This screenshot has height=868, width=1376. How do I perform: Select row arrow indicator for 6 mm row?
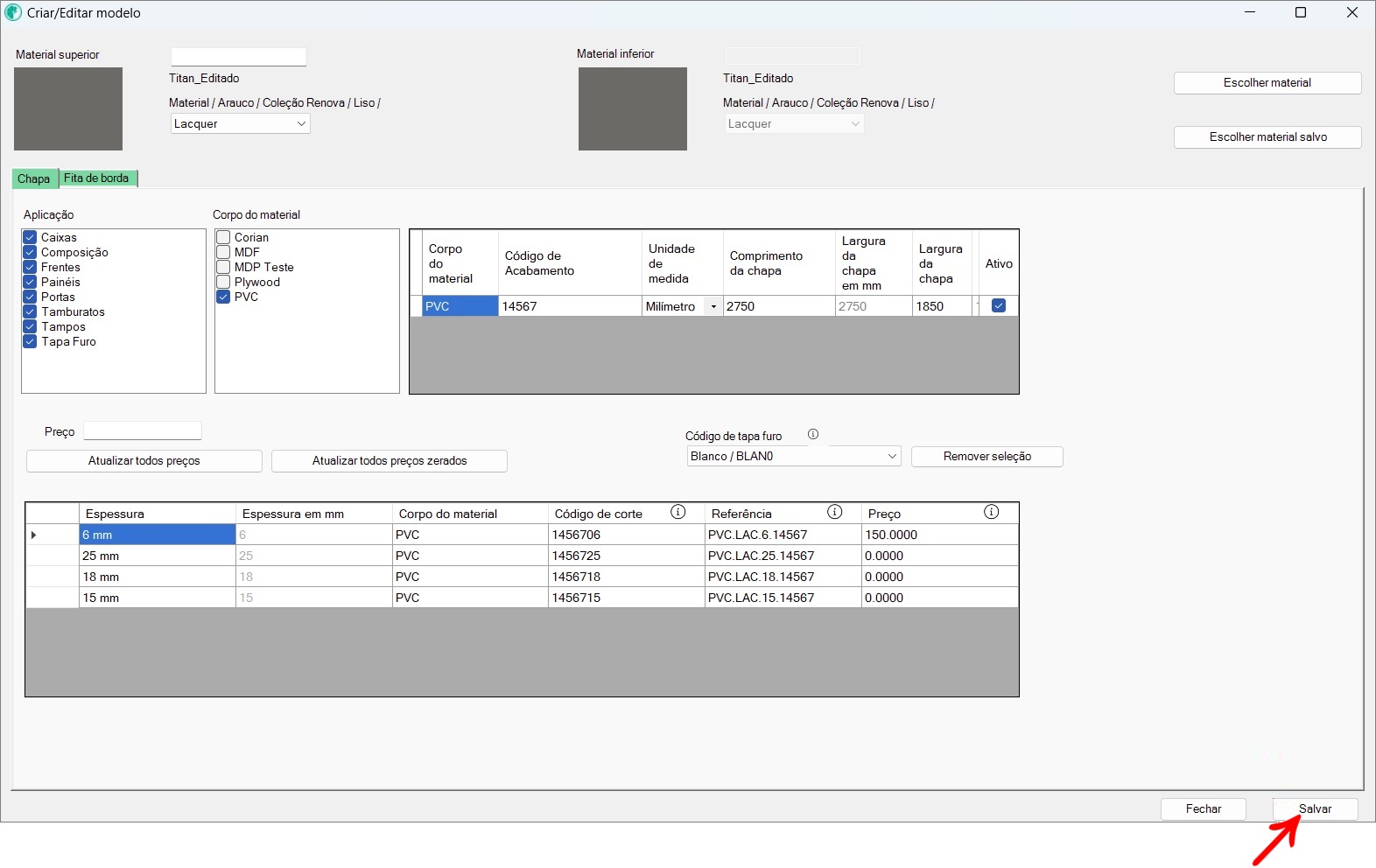coord(34,535)
